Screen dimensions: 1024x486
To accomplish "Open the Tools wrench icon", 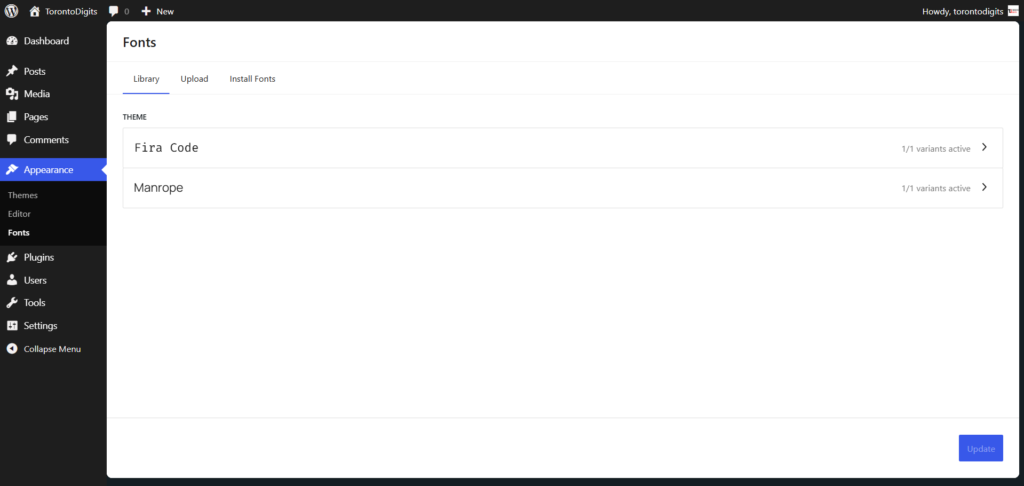I will (12, 303).
